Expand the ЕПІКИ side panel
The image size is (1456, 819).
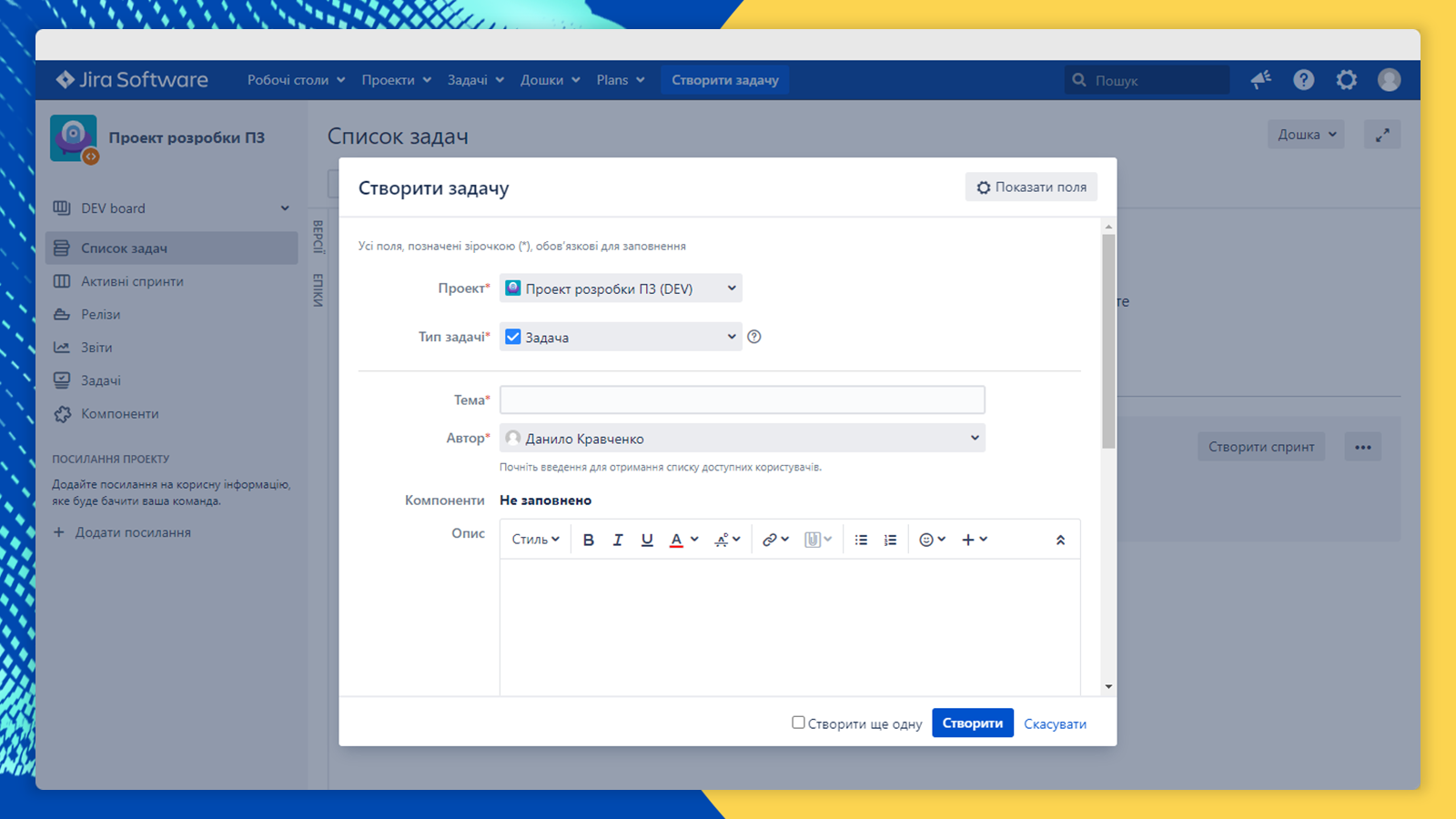click(x=318, y=290)
